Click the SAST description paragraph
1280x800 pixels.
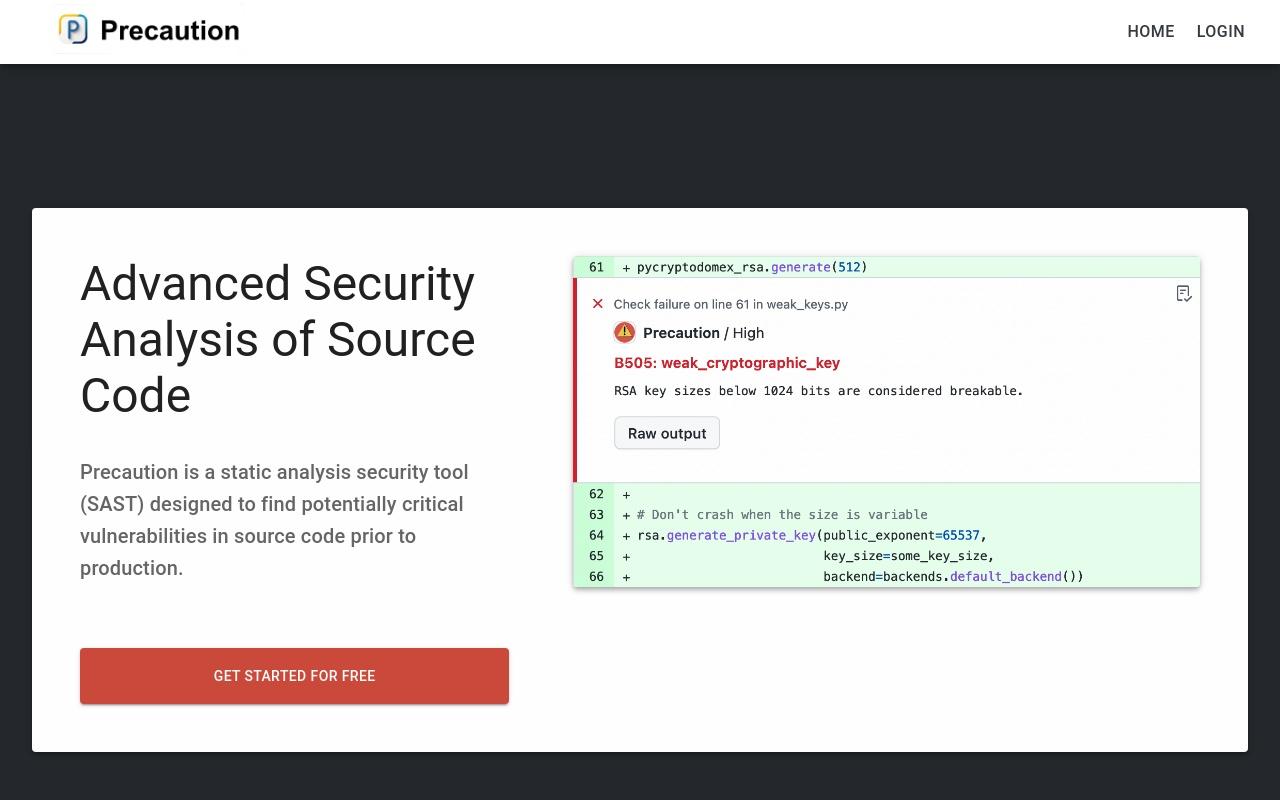(274, 520)
